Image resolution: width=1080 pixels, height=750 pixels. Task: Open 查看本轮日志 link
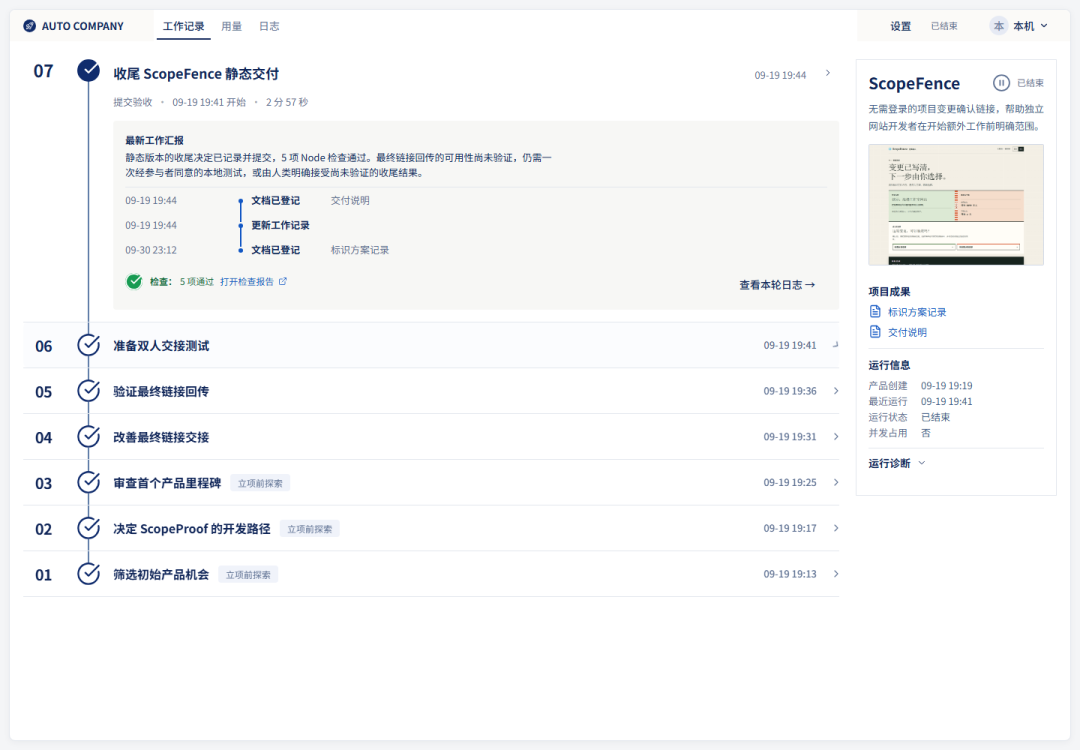point(777,284)
